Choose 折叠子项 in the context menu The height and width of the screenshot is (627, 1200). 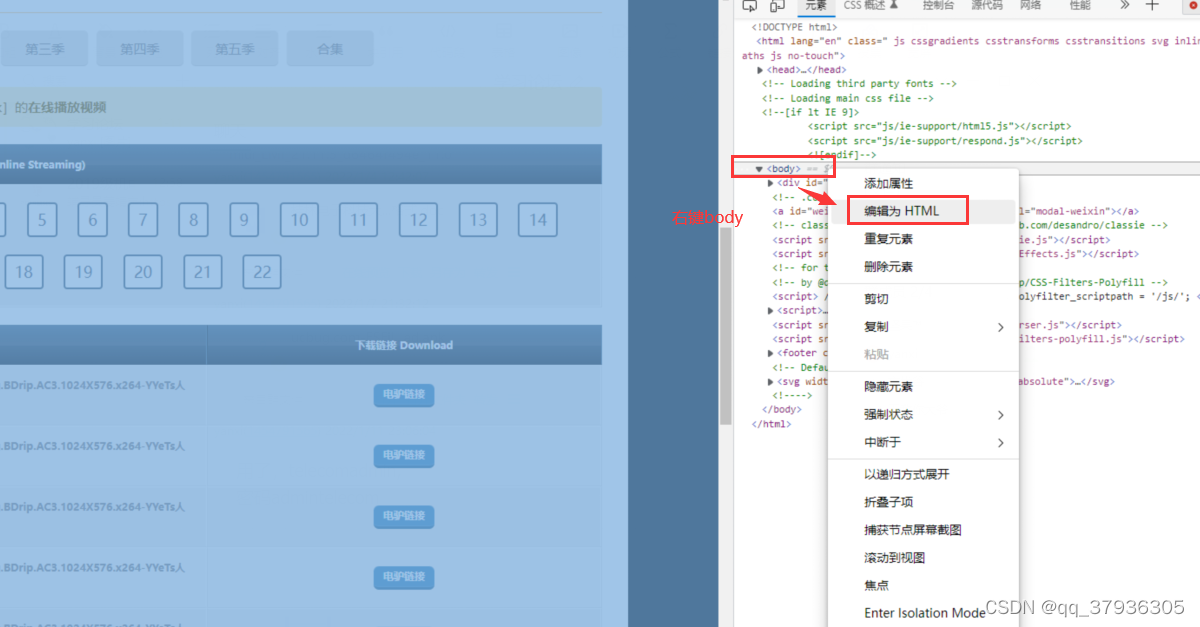coord(923,502)
